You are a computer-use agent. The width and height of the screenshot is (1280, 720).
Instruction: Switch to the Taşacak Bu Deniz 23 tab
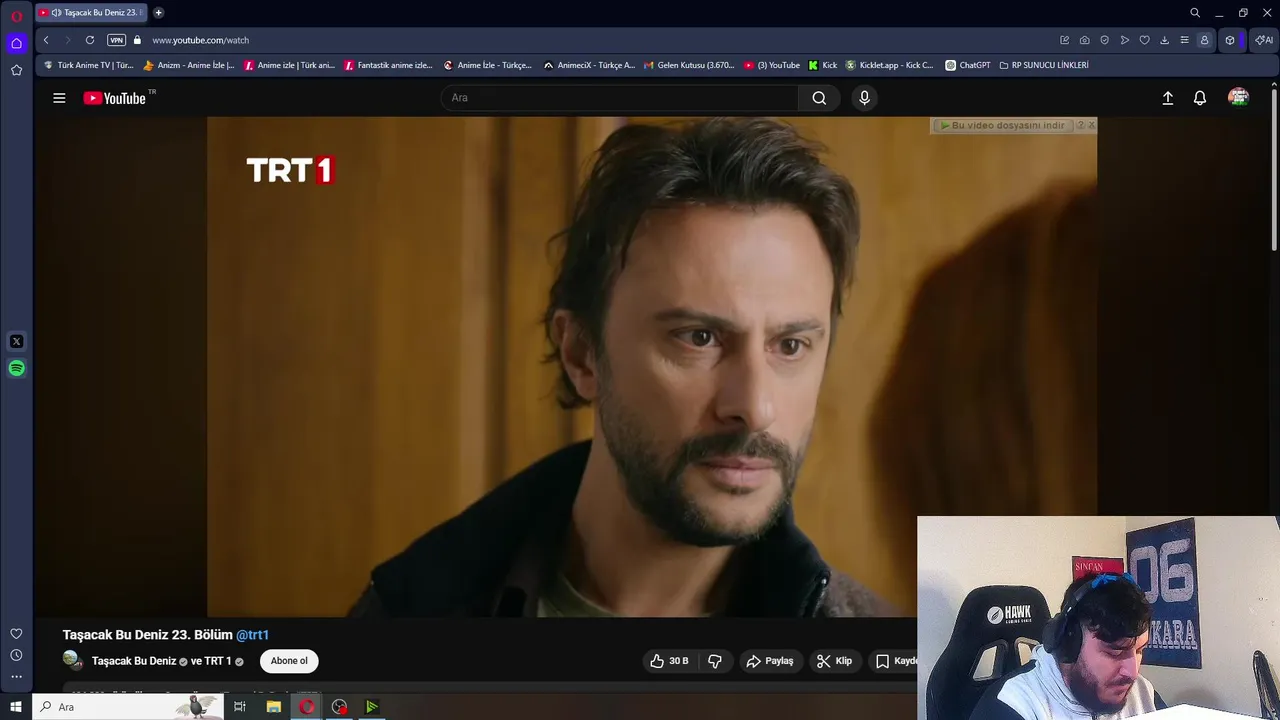(x=90, y=13)
